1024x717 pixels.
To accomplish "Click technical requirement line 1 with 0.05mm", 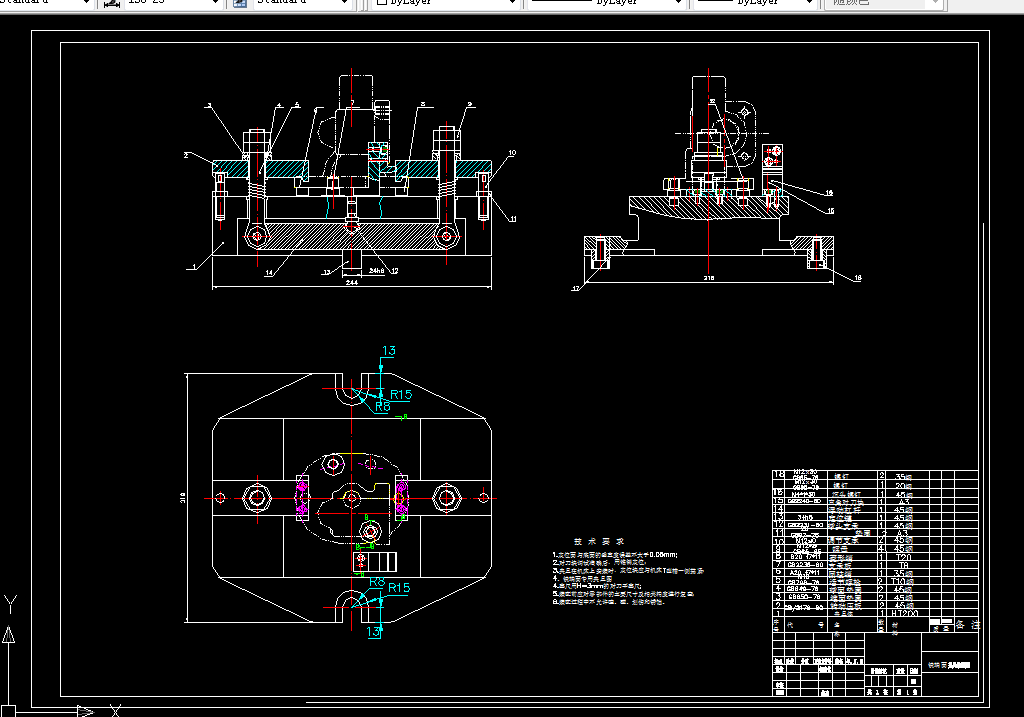I will coord(615,554).
